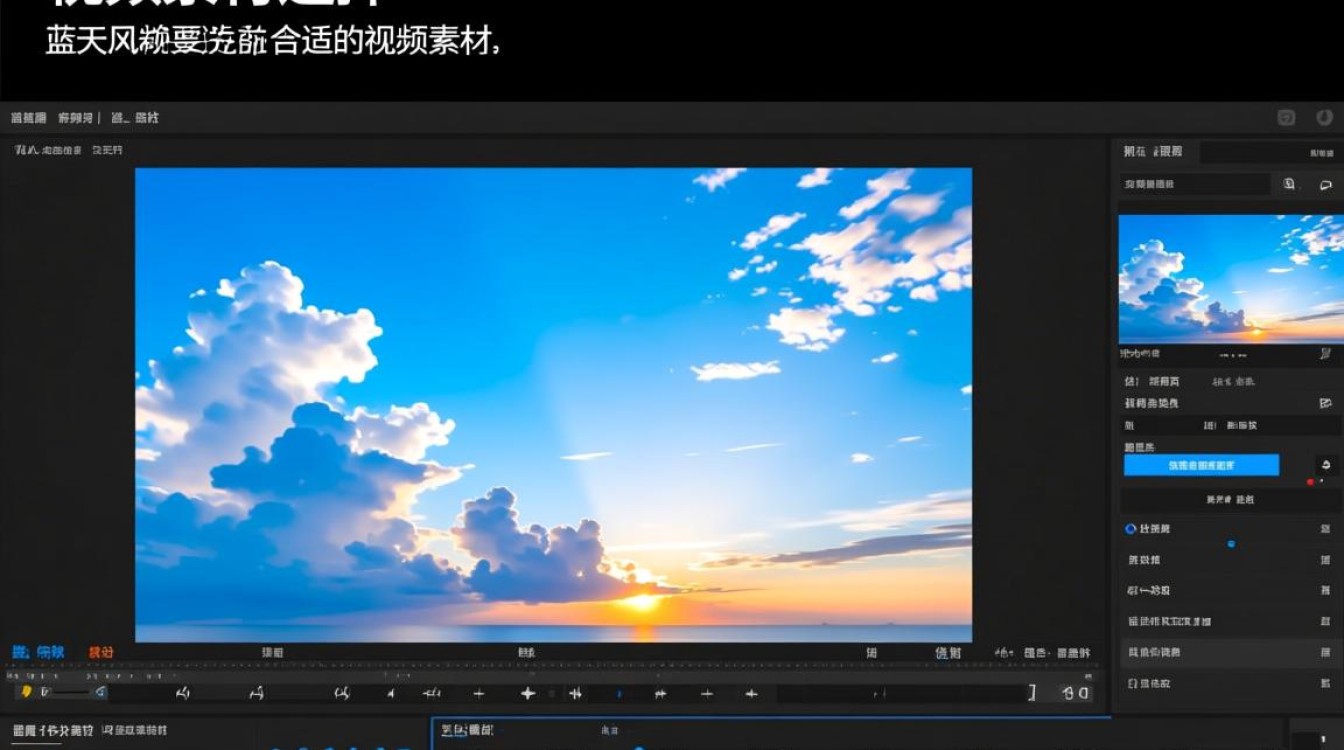Open the first menu in top menu bar
This screenshot has height=750, width=1344.
pos(29,118)
